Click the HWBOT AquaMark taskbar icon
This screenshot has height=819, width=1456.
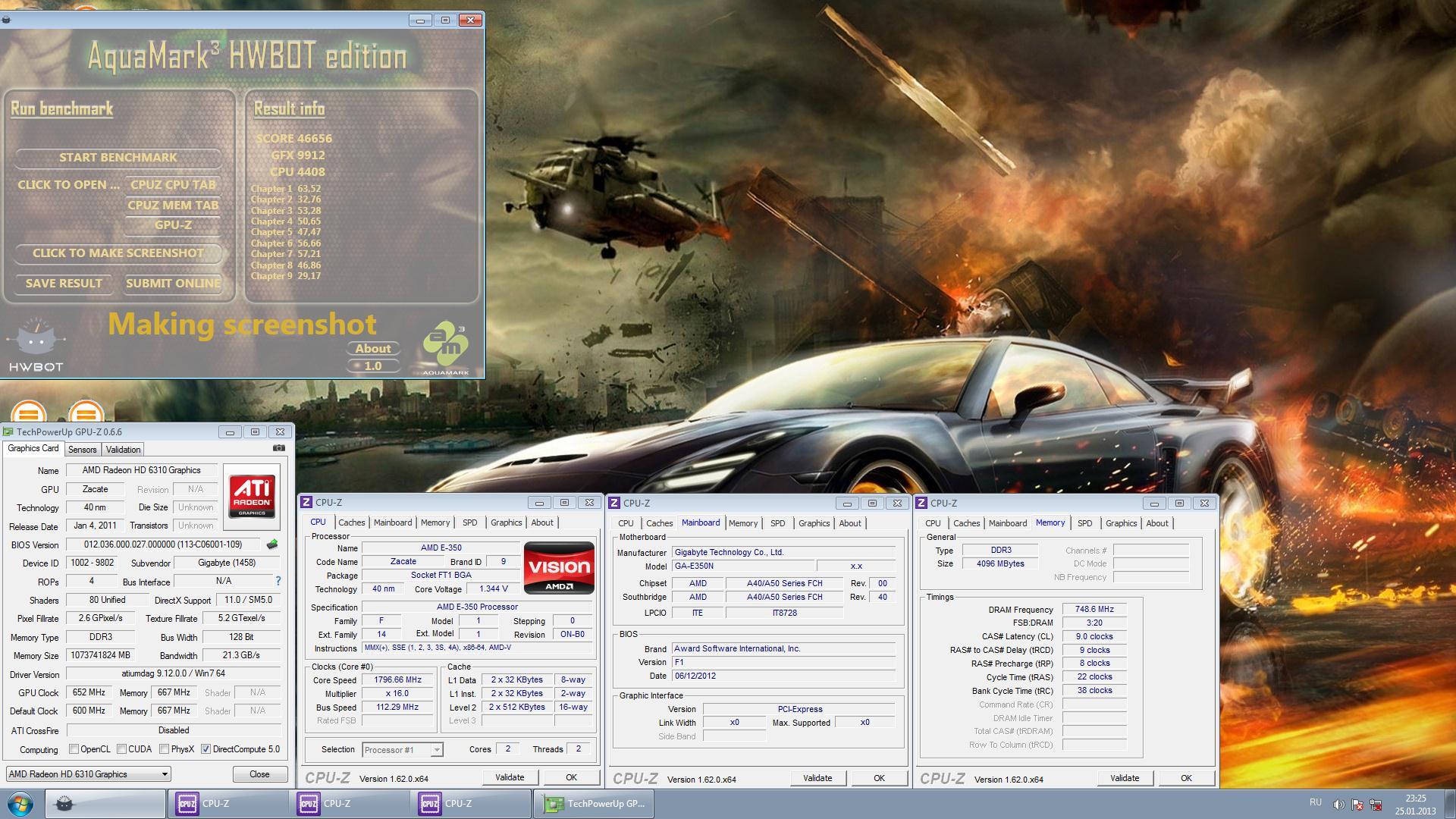[105, 804]
